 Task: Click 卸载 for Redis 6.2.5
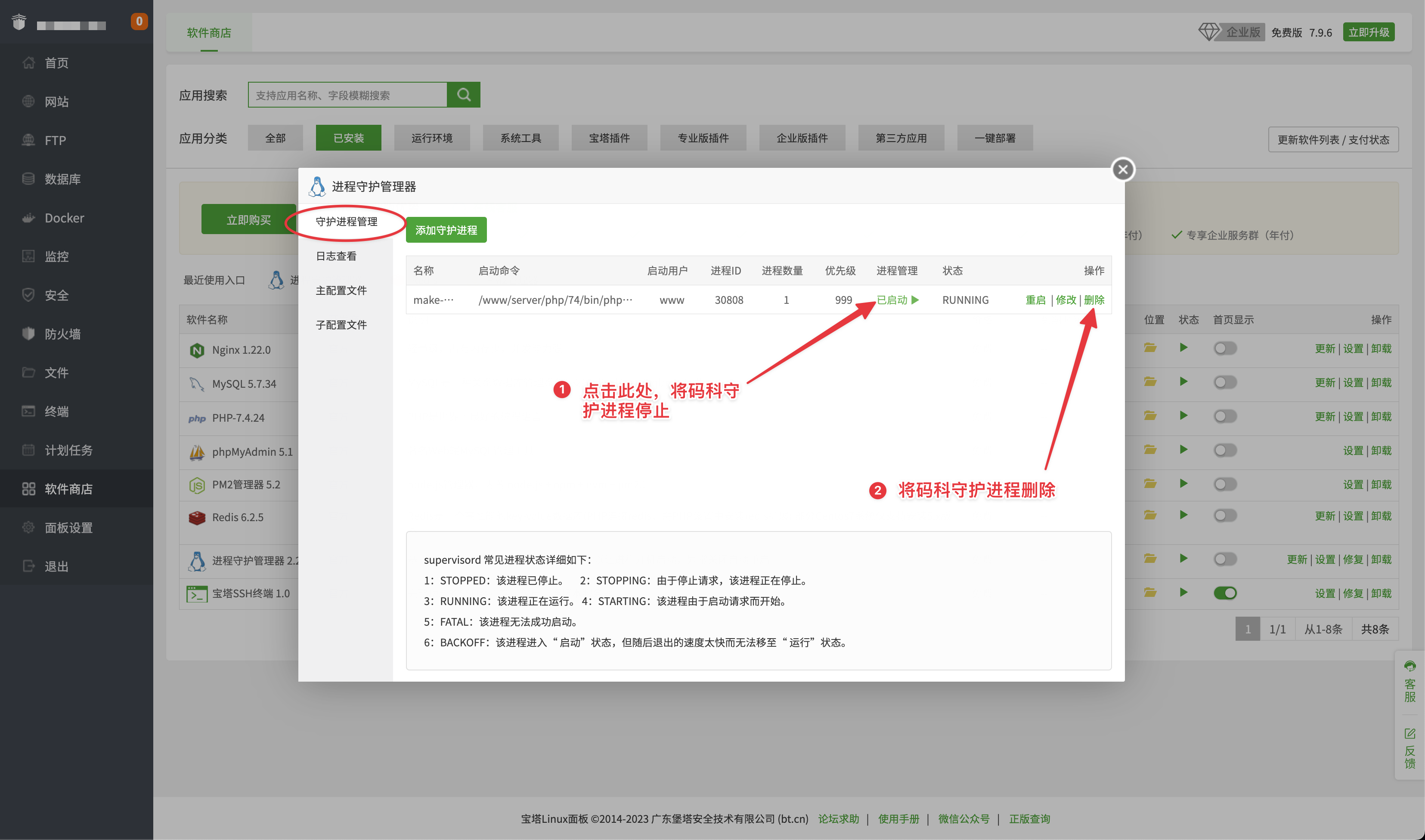click(1381, 516)
